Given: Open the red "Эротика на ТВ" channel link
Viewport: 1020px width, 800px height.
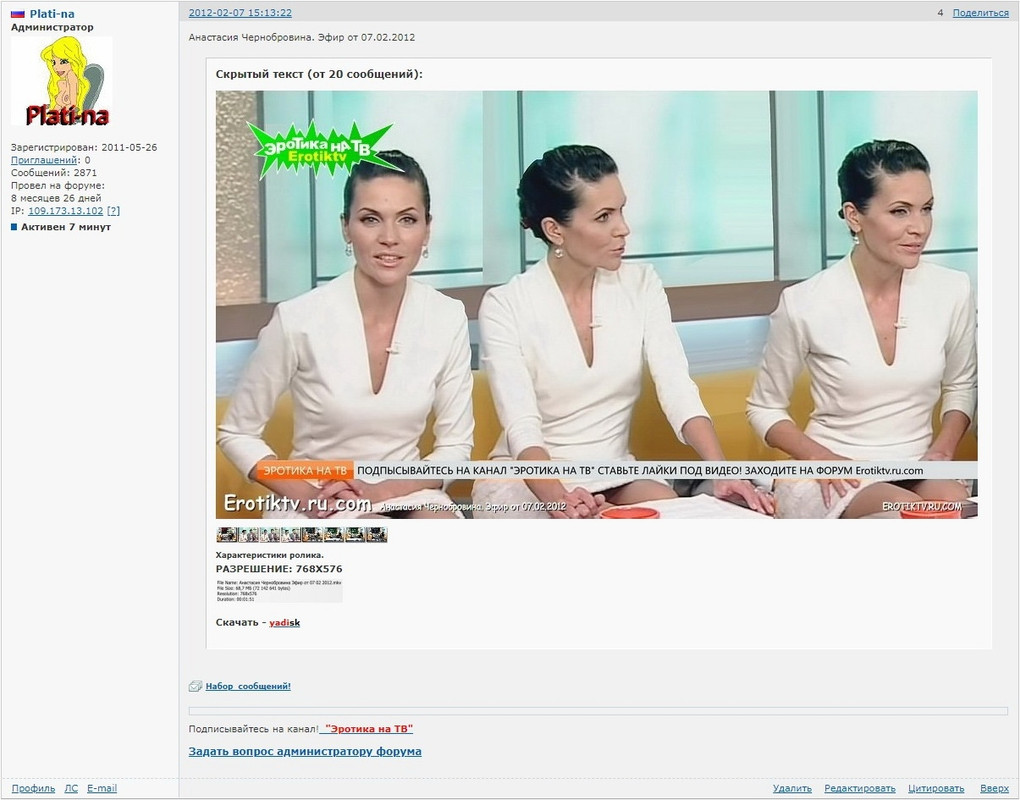Looking at the screenshot, I should click(368, 728).
